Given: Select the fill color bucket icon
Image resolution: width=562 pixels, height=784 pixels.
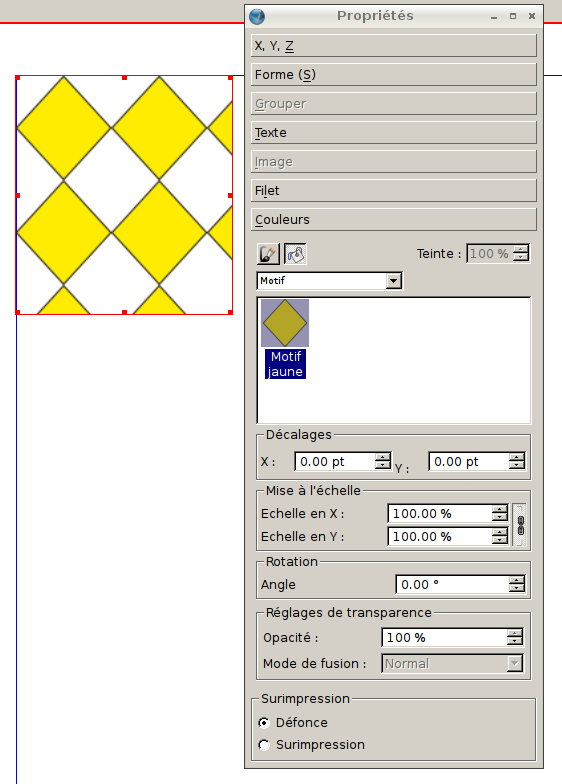Looking at the screenshot, I should [x=296, y=254].
